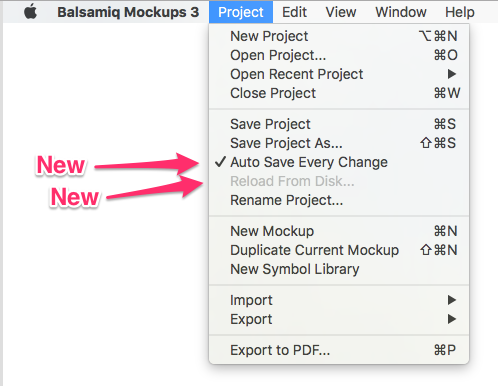The image size is (498, 386).
Task: Choose New Project from the menu
Action: tap(339, 36)
